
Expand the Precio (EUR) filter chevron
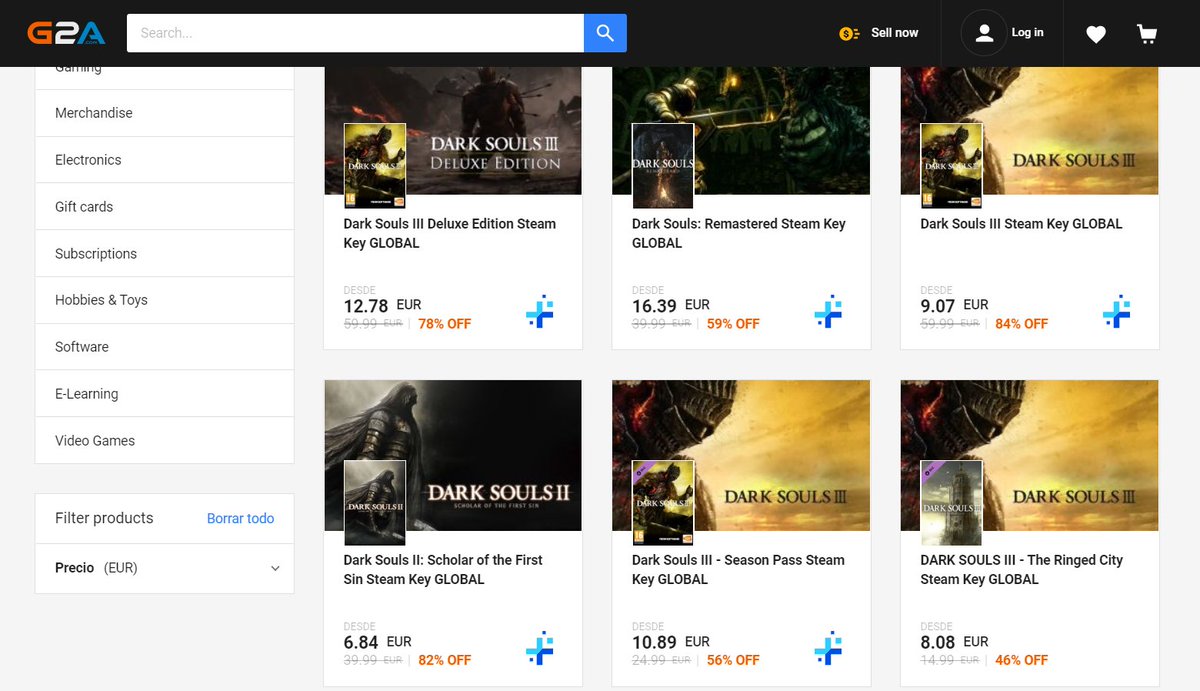coord(275,568)
